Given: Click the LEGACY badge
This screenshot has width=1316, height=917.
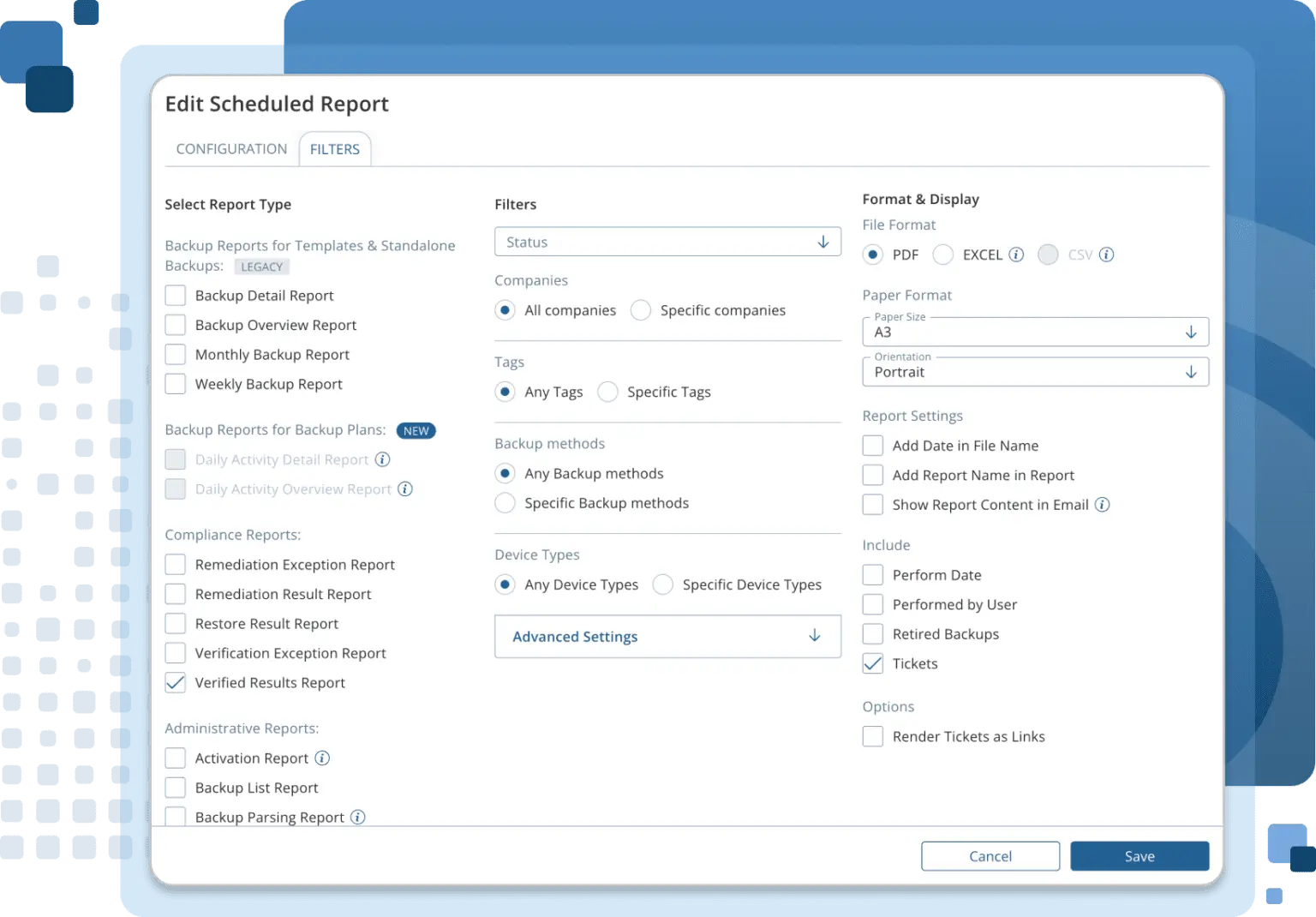Looking at the screenshot, I should tap(261, 267).
